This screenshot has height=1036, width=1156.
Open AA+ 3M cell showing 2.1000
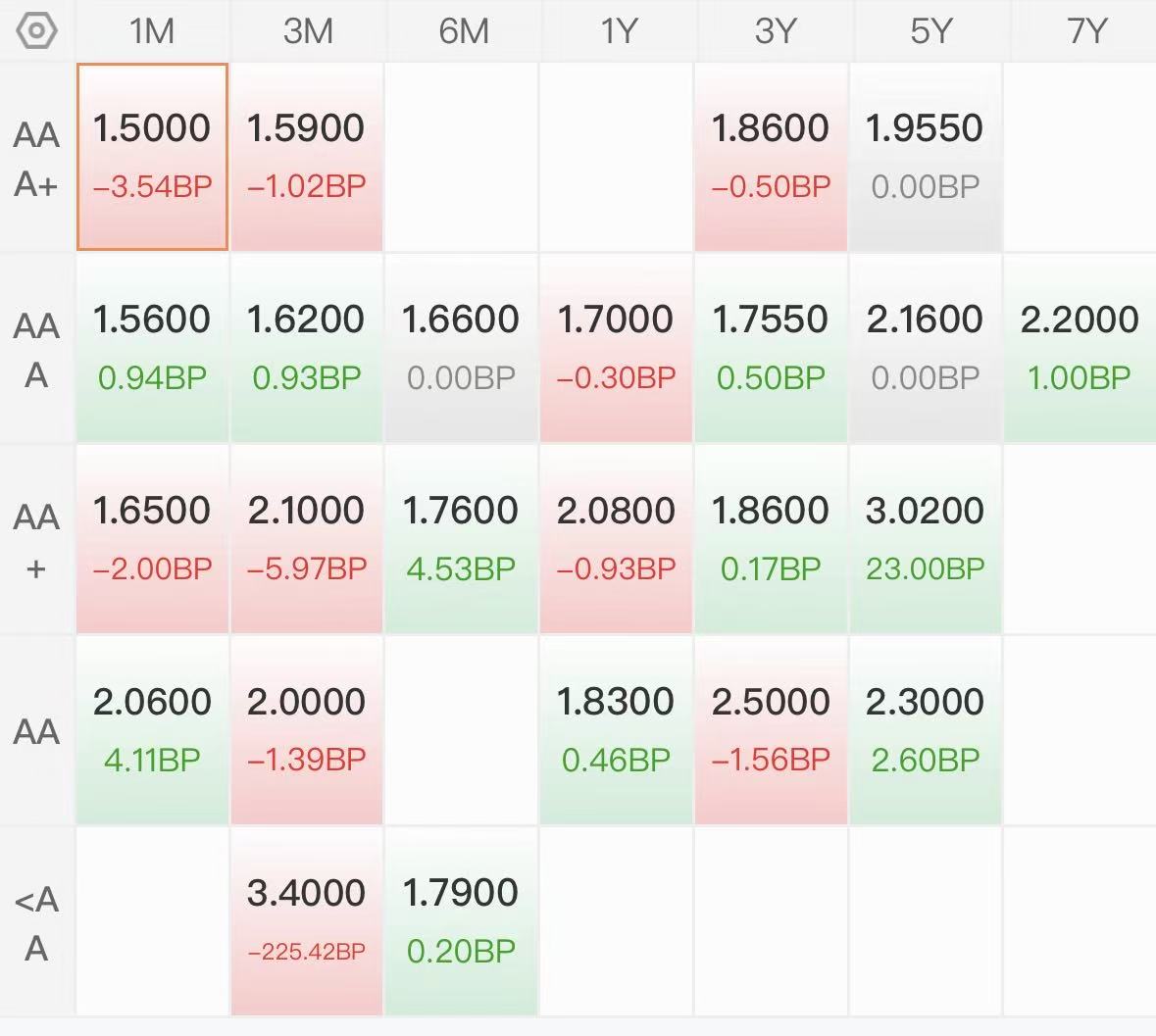point(308,539)
